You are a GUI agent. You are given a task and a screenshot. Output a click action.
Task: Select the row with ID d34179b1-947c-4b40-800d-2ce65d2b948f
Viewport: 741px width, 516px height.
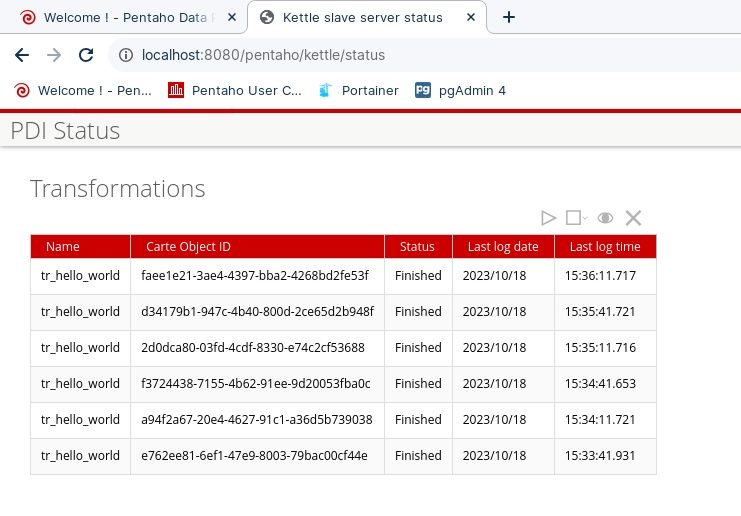343,312
